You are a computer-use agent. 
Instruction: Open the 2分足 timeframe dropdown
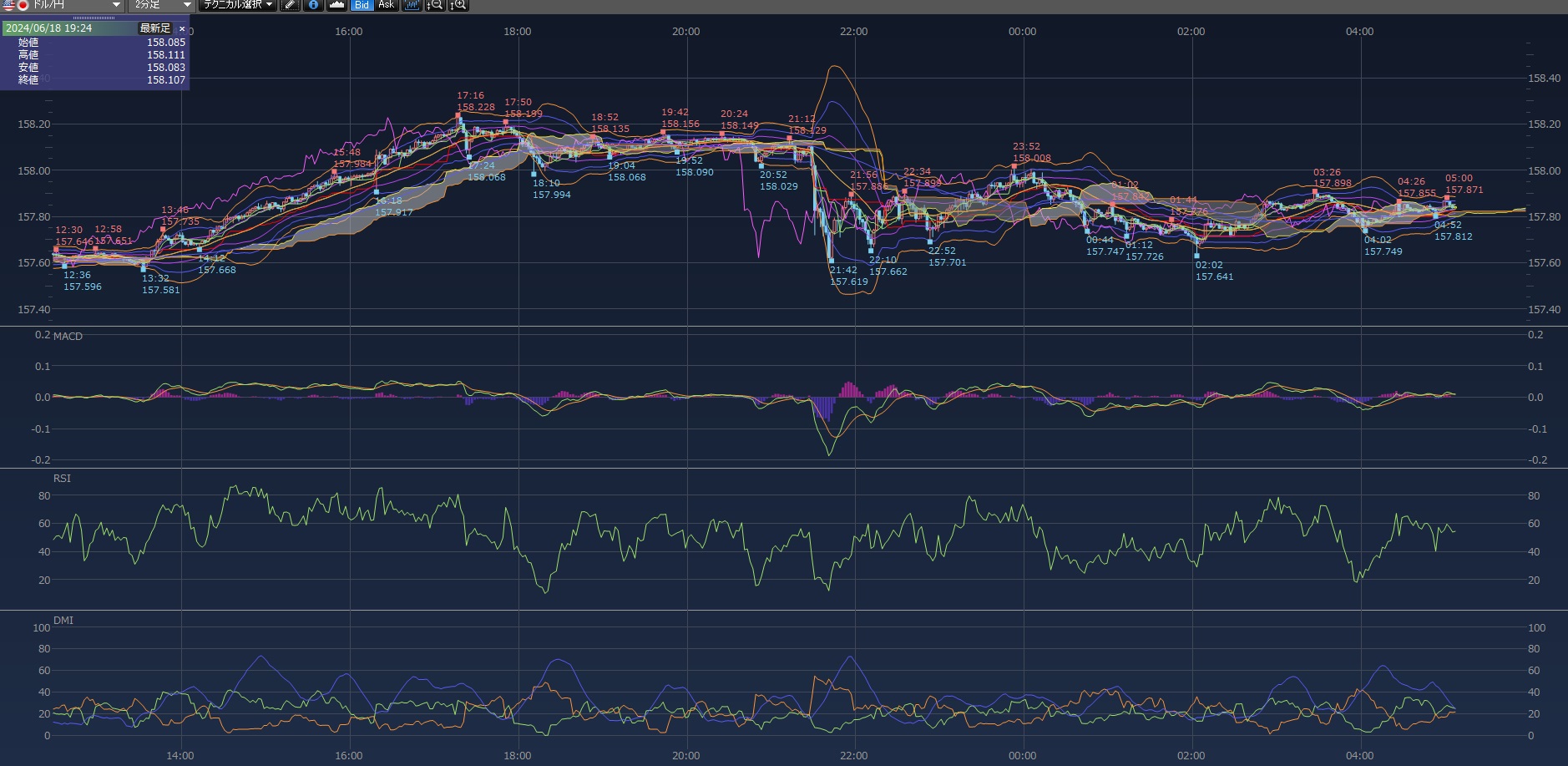186,5
